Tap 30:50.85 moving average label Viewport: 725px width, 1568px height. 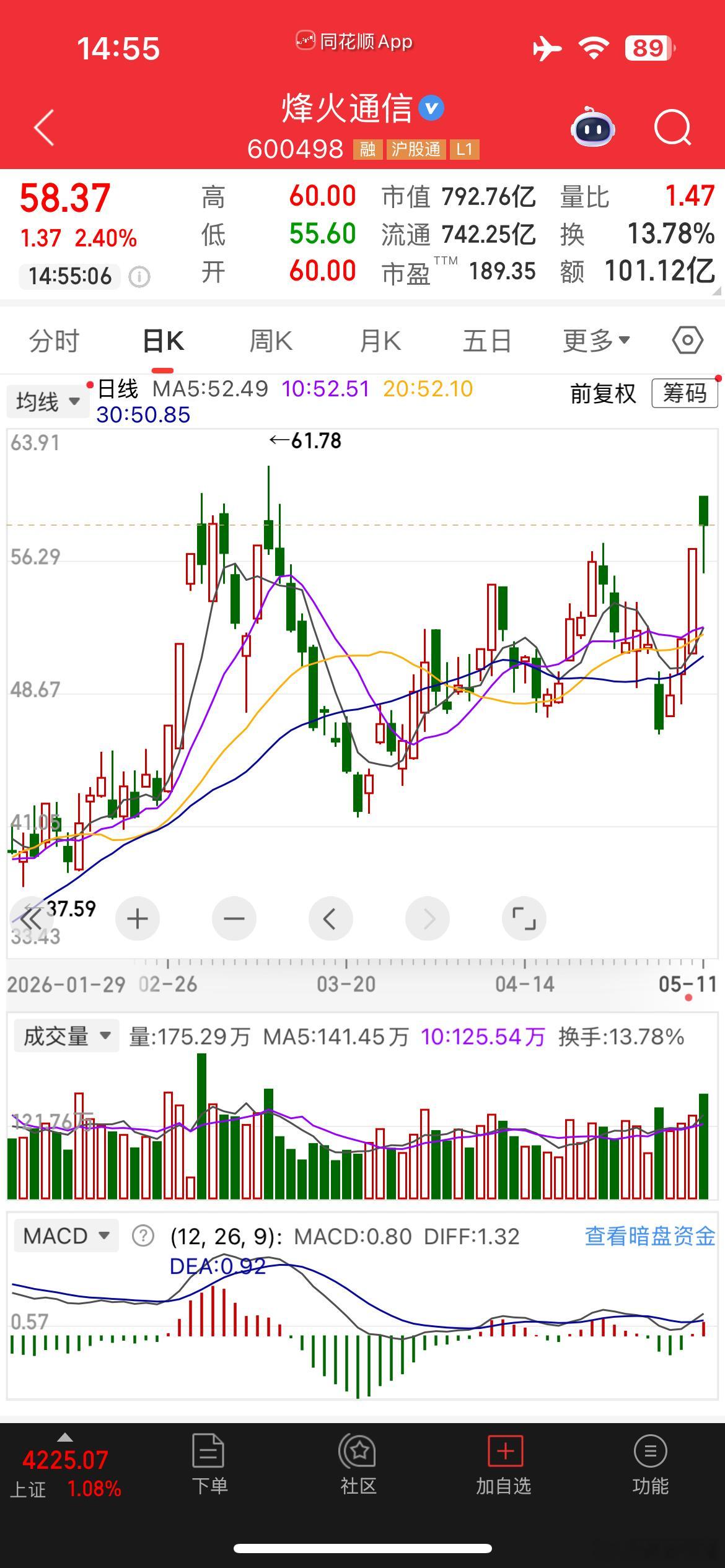coord(143,415)
